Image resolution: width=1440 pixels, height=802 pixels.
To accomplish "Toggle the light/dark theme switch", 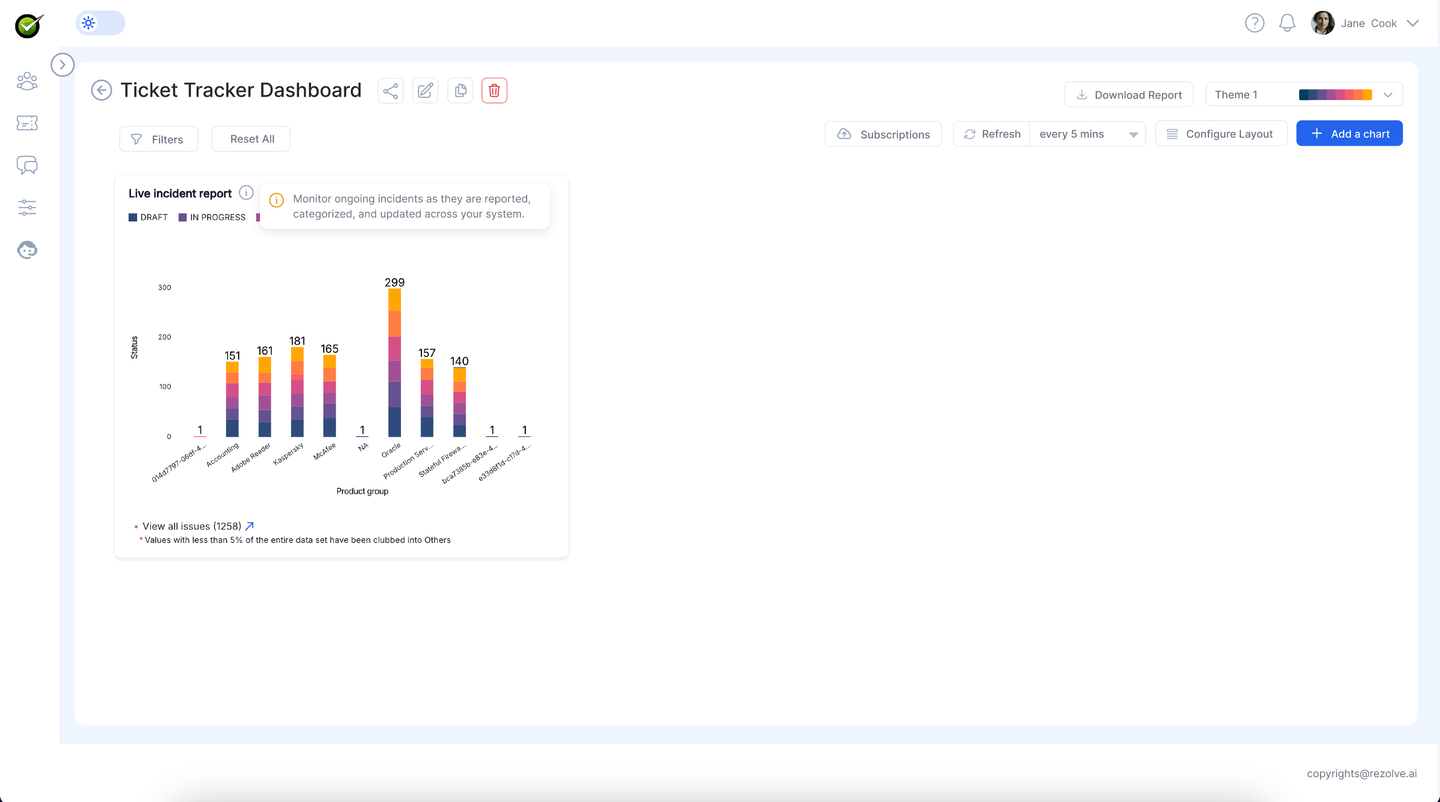I will [x=100, y=23].
